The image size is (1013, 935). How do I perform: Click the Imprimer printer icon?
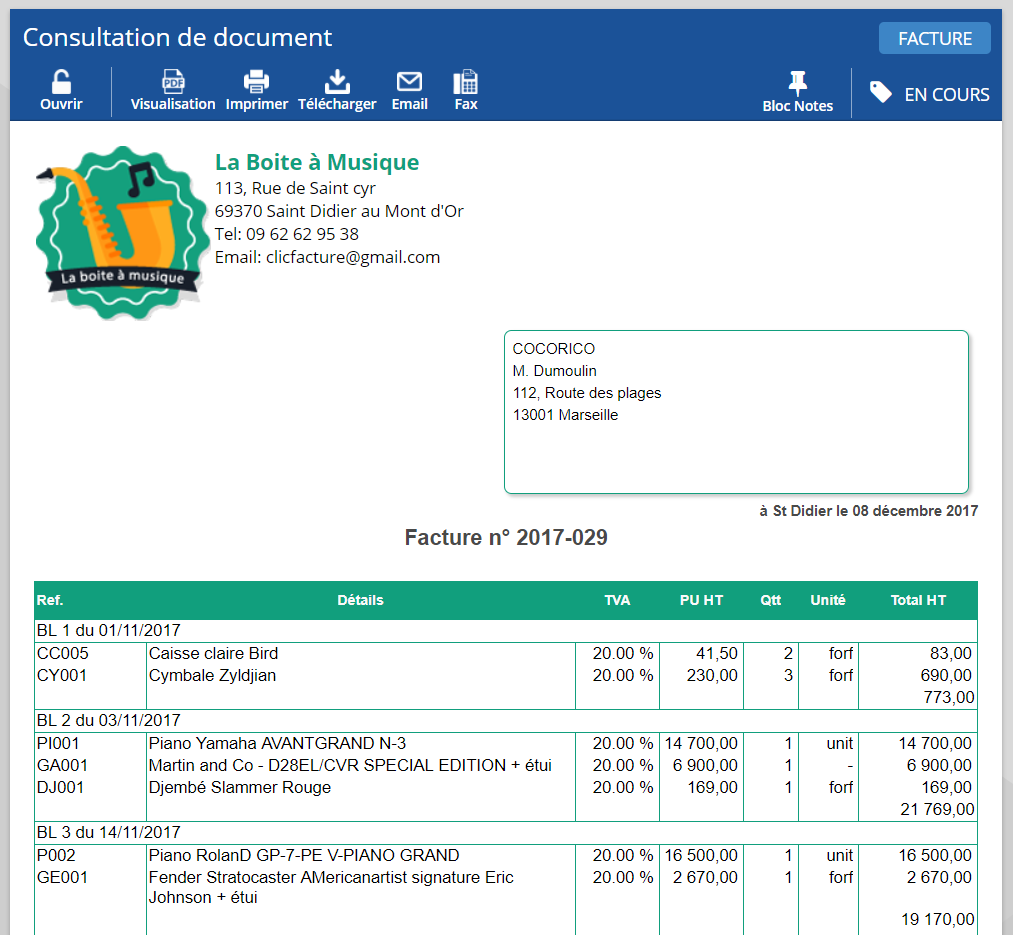coord(257,82)
